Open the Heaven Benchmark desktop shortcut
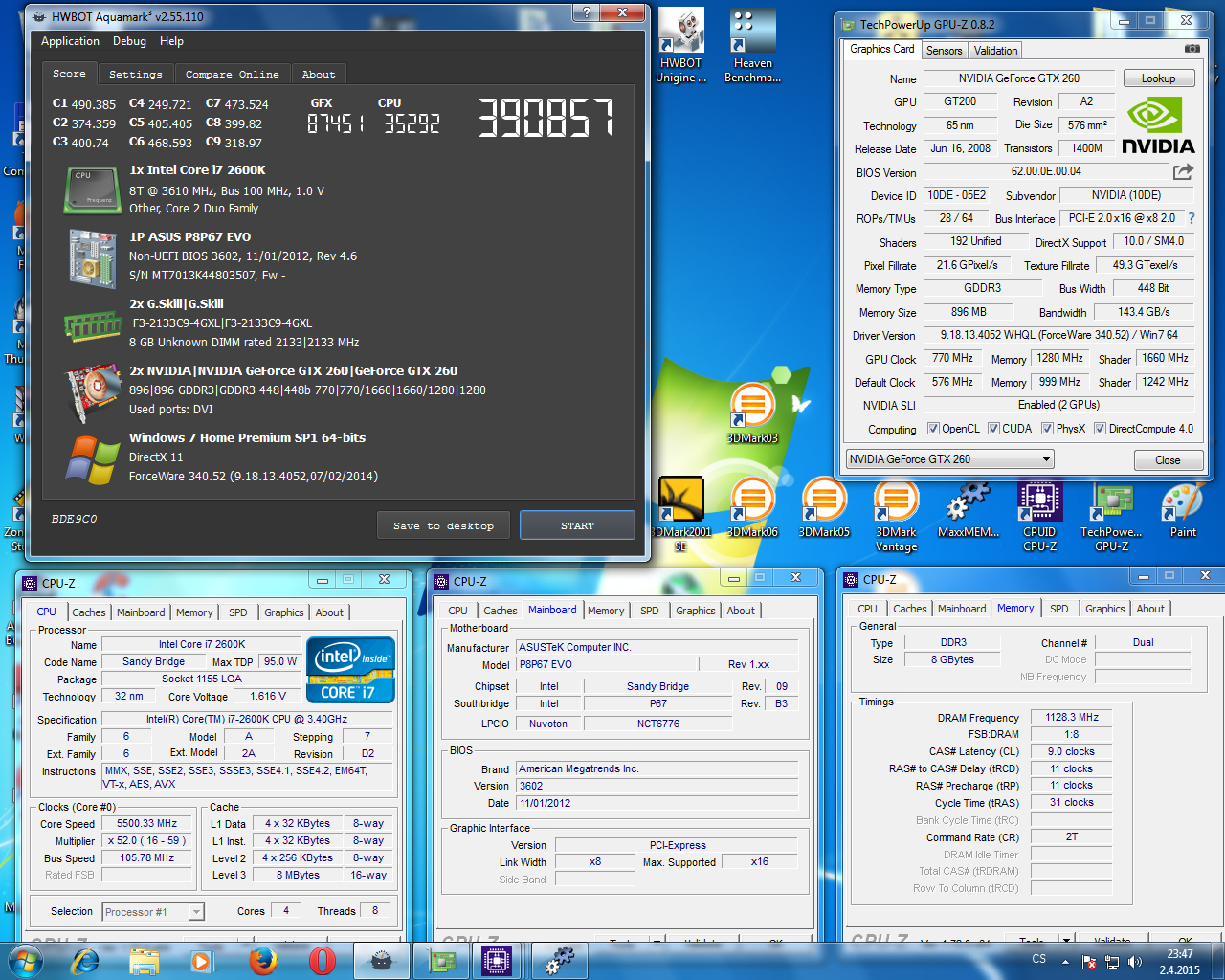The image size is (1225, 980). tap(753, 46)
